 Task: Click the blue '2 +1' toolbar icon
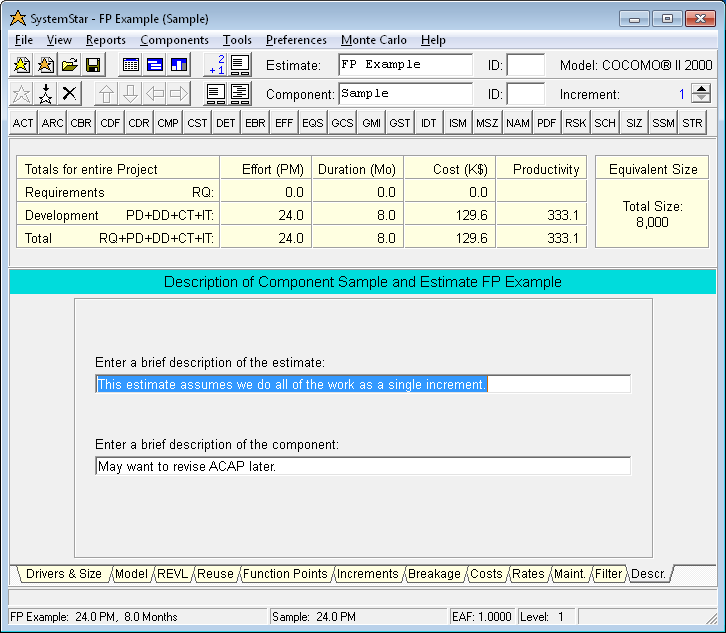[216, 65]
